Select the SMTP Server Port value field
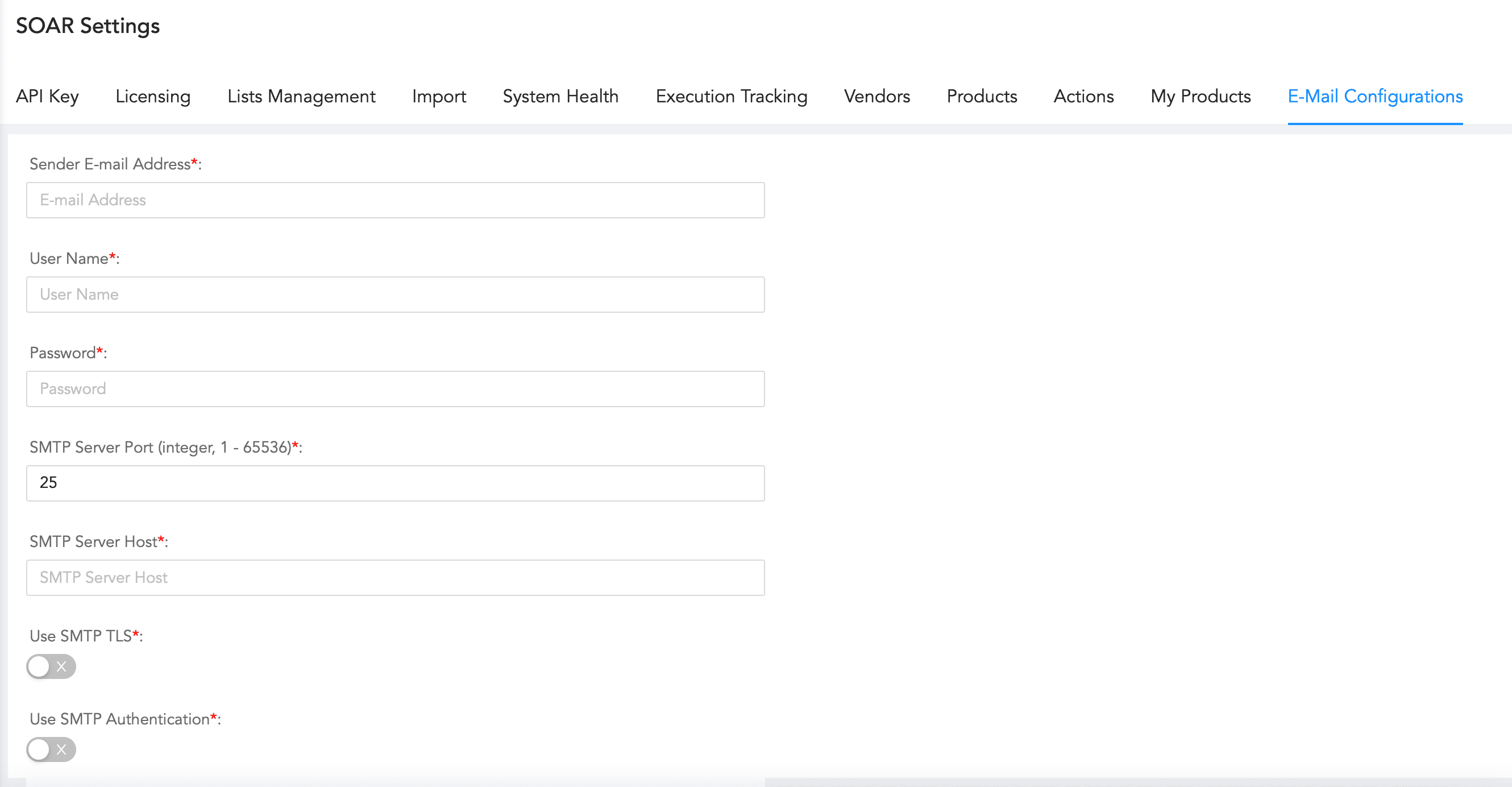 click(396, 483)
